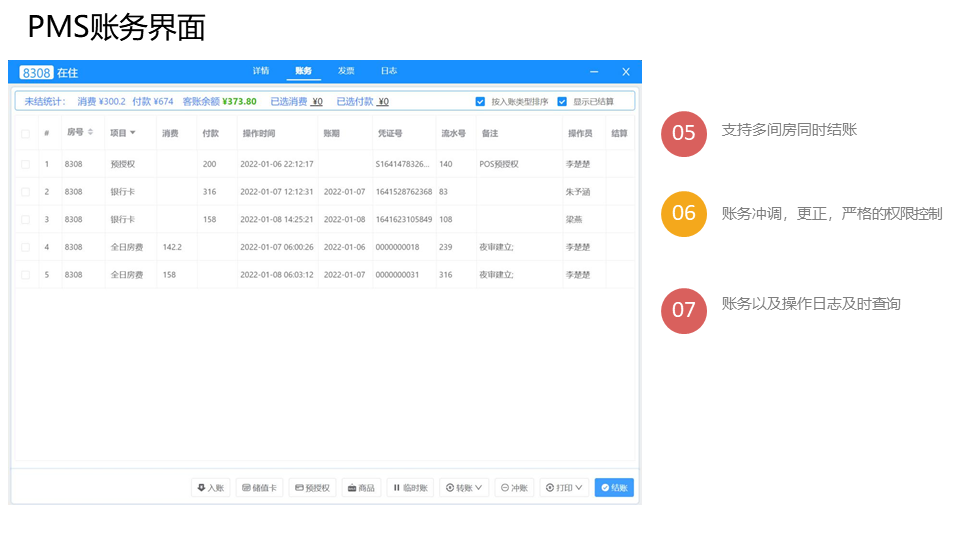
Task: Click operator name 朱予涵
Action: (x=578, y=192)
